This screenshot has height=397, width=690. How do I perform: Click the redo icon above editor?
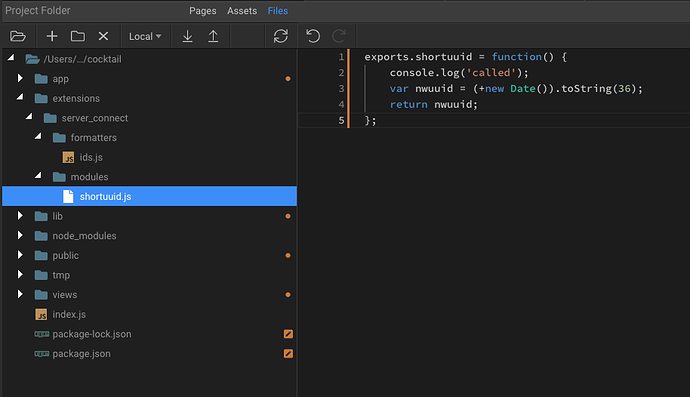tap(339, 36)
